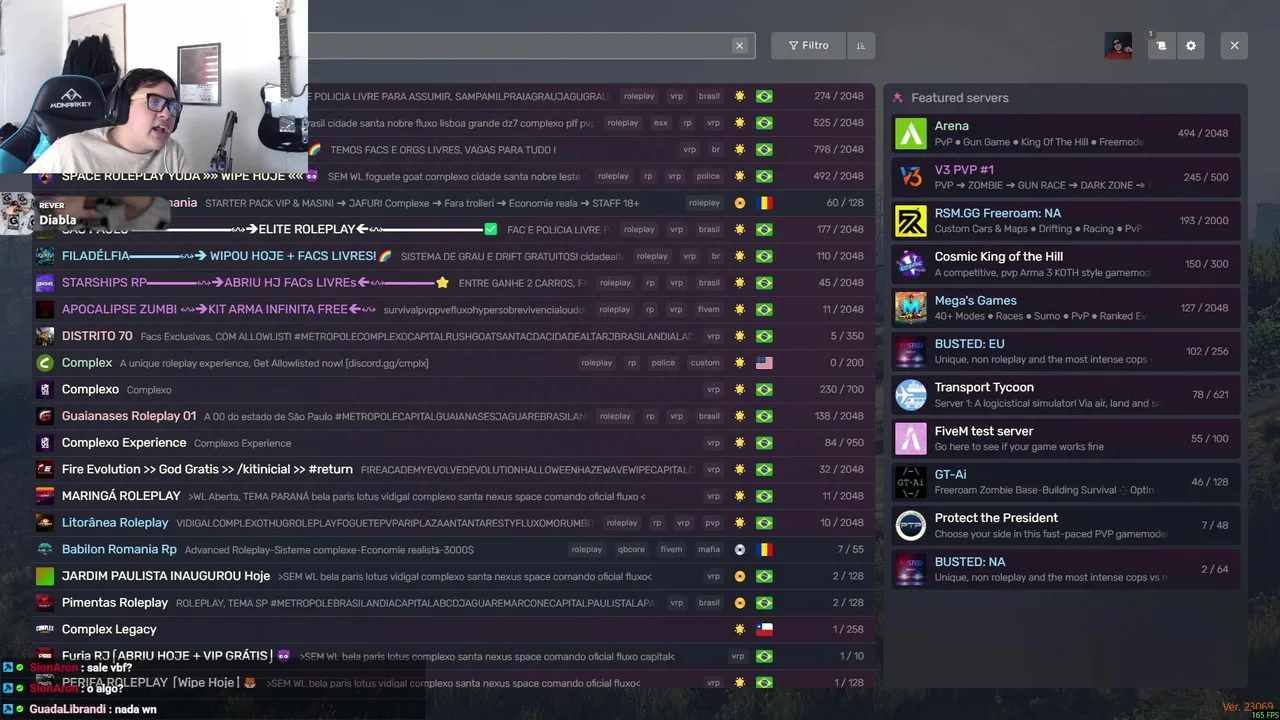1280x720 pixels.
Task: Select the V3 PVP #1 featured server
Action: [x=1066, y=177]
